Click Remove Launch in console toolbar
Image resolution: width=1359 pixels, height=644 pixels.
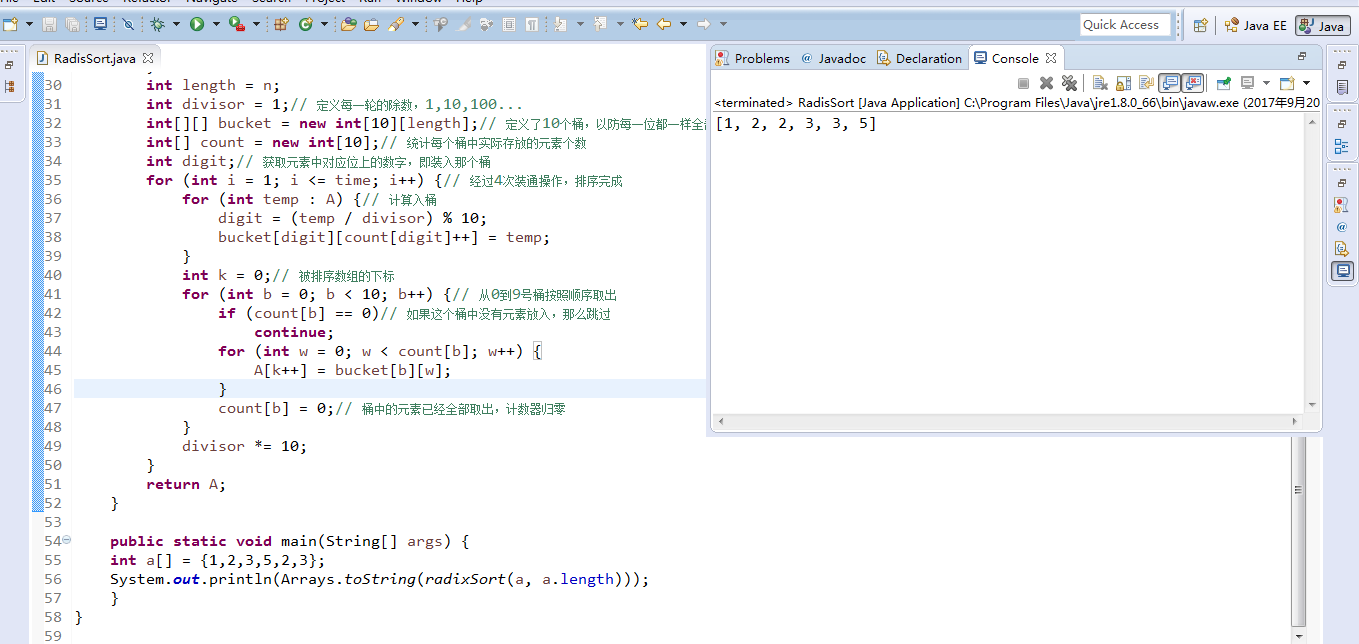[x=1046, y=83]
